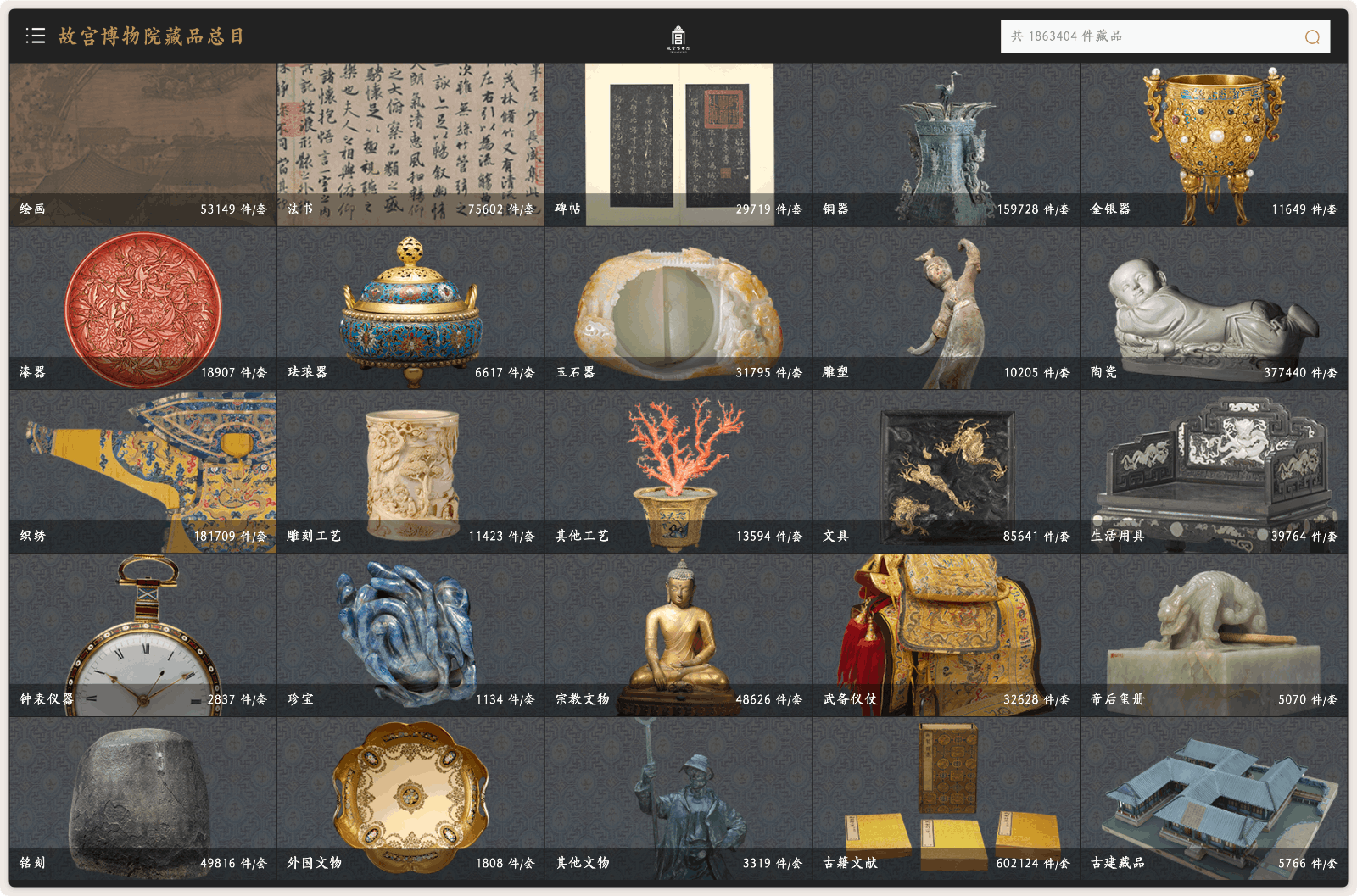This screenshot has width=1357, height=896.
Task: Open the 其他文物 bronze figure tile
Action: (x=678, y=799)
